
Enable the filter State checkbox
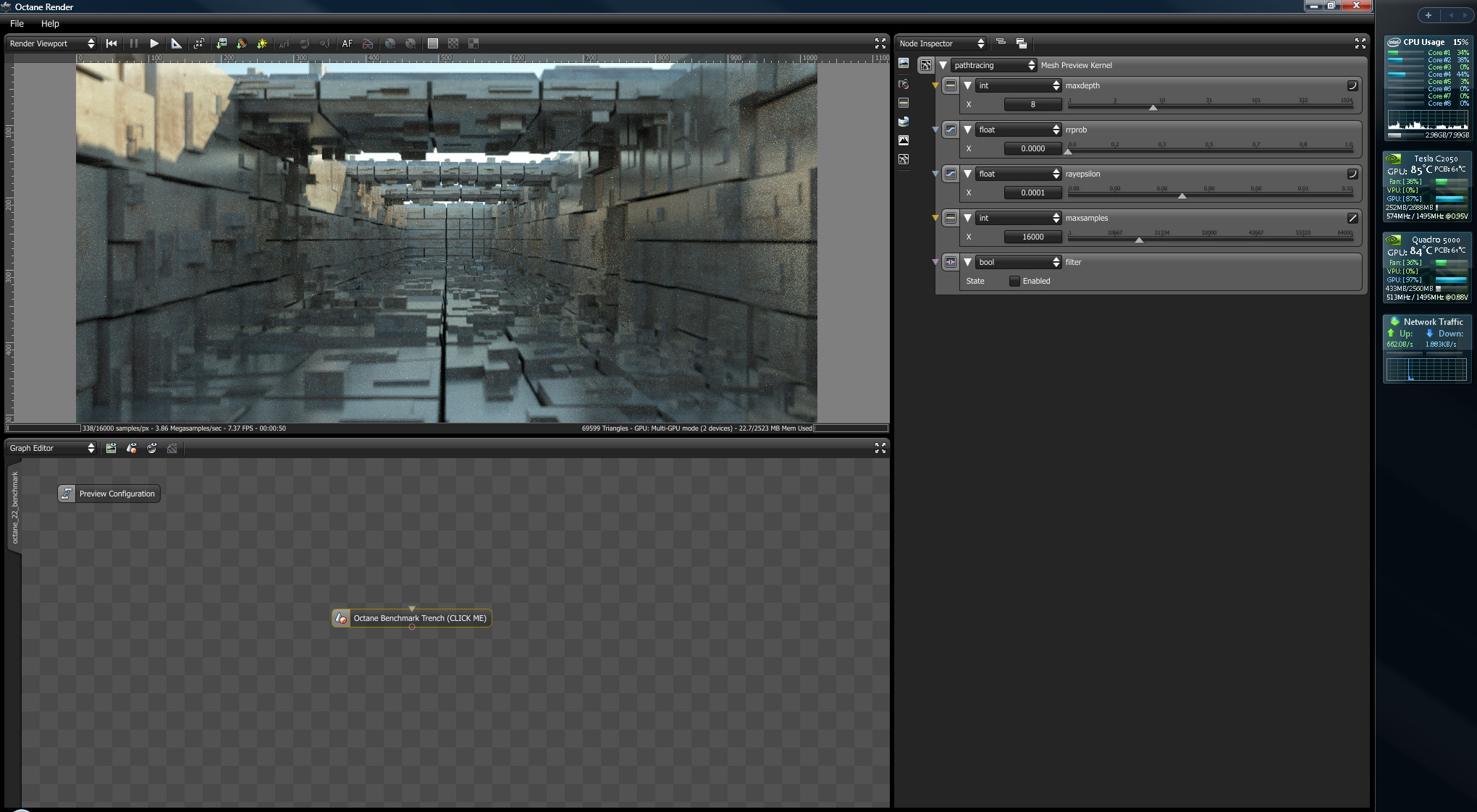coord(1014,281)
